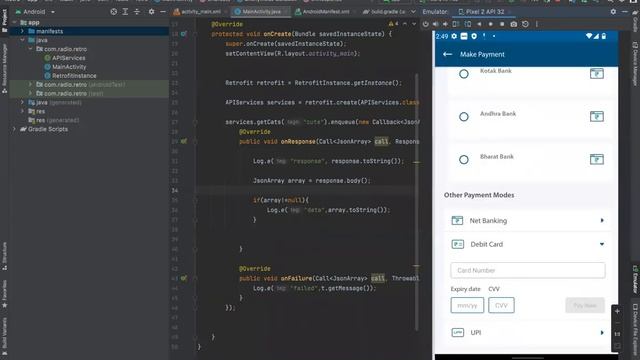The width and height of the screenshot is (640, 360).
Task: Select the Pixel 2 API 32 emulator tab
Action: point(484,12)
